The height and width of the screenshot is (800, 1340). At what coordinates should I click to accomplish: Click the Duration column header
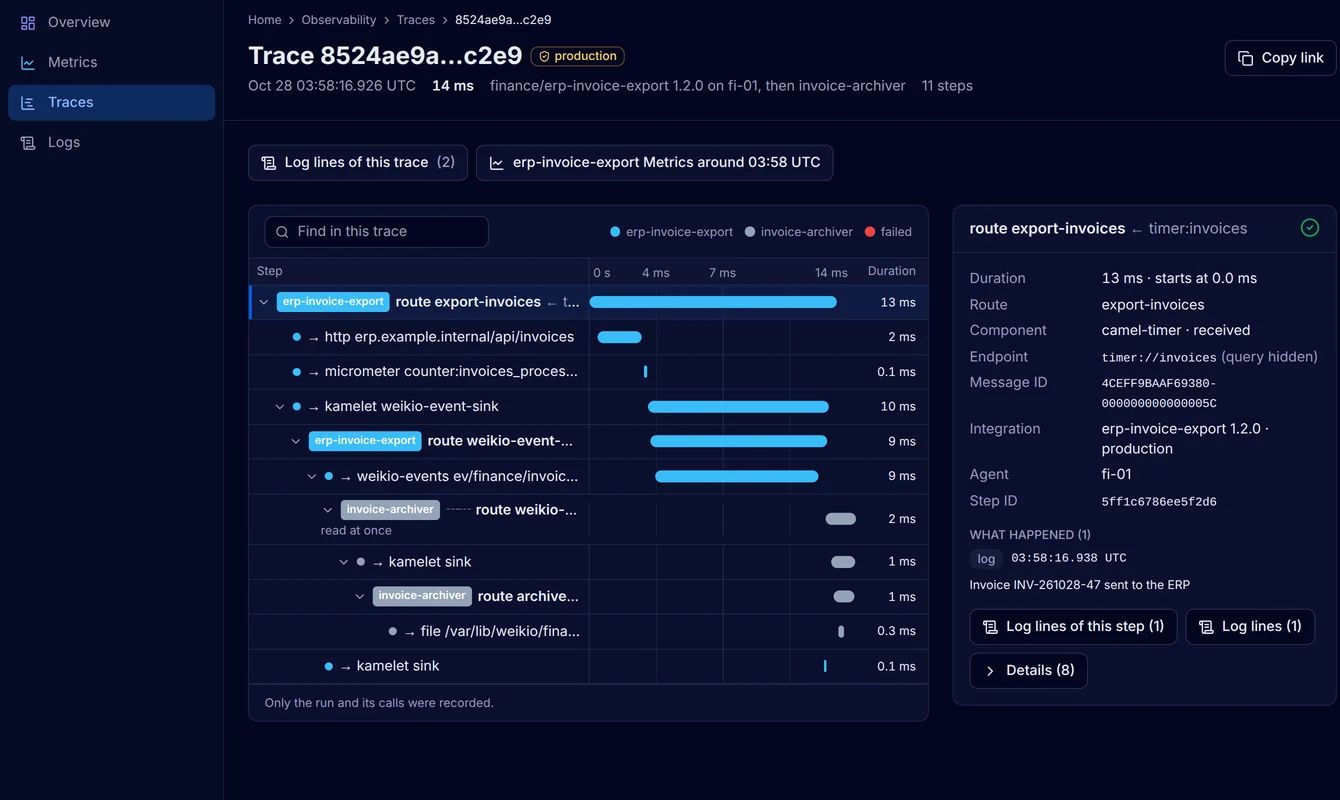(892, 271)
